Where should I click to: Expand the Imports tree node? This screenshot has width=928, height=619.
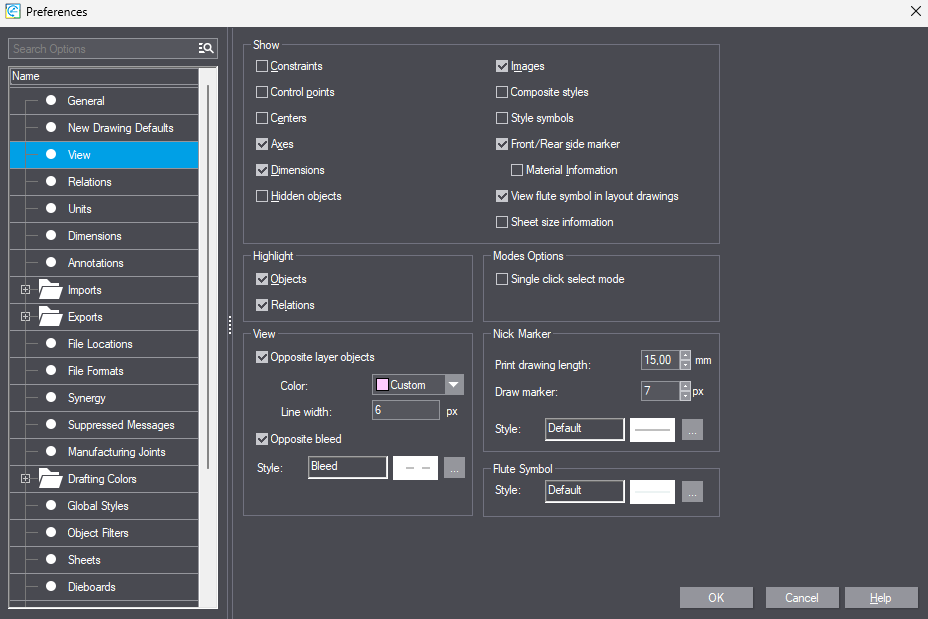25,290
